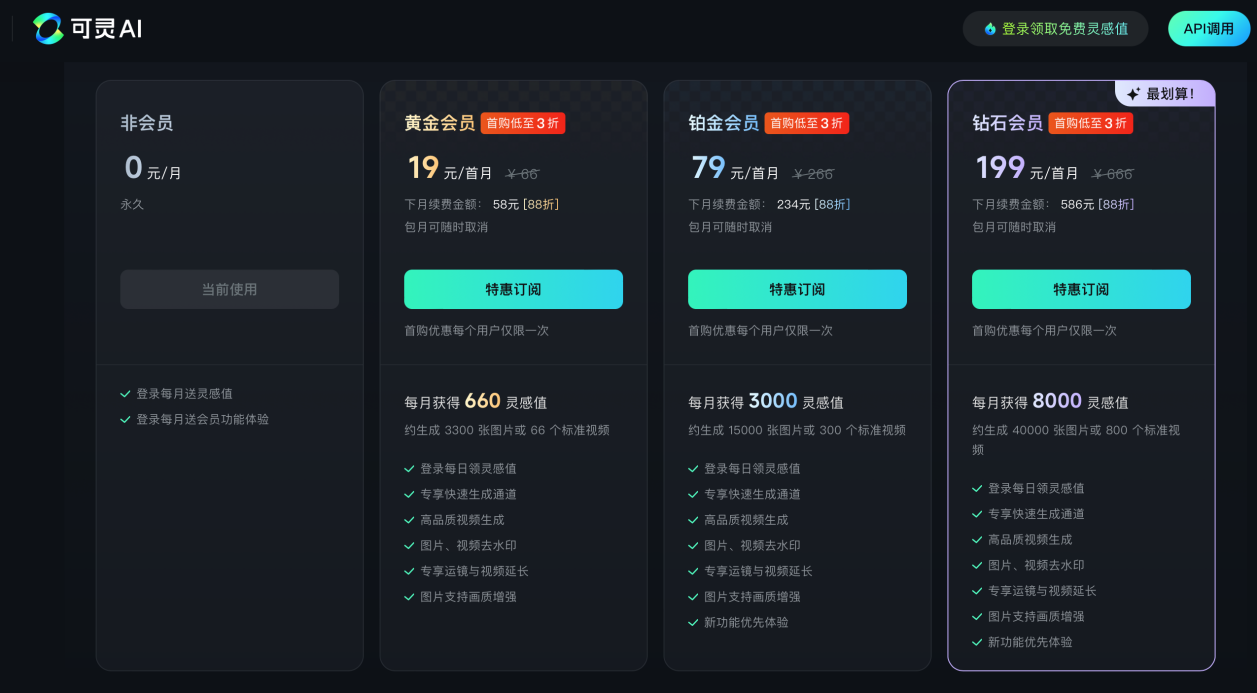1257x693 pixels.
Task: Click the 最划算! badge label
Action: point(1170,94)
